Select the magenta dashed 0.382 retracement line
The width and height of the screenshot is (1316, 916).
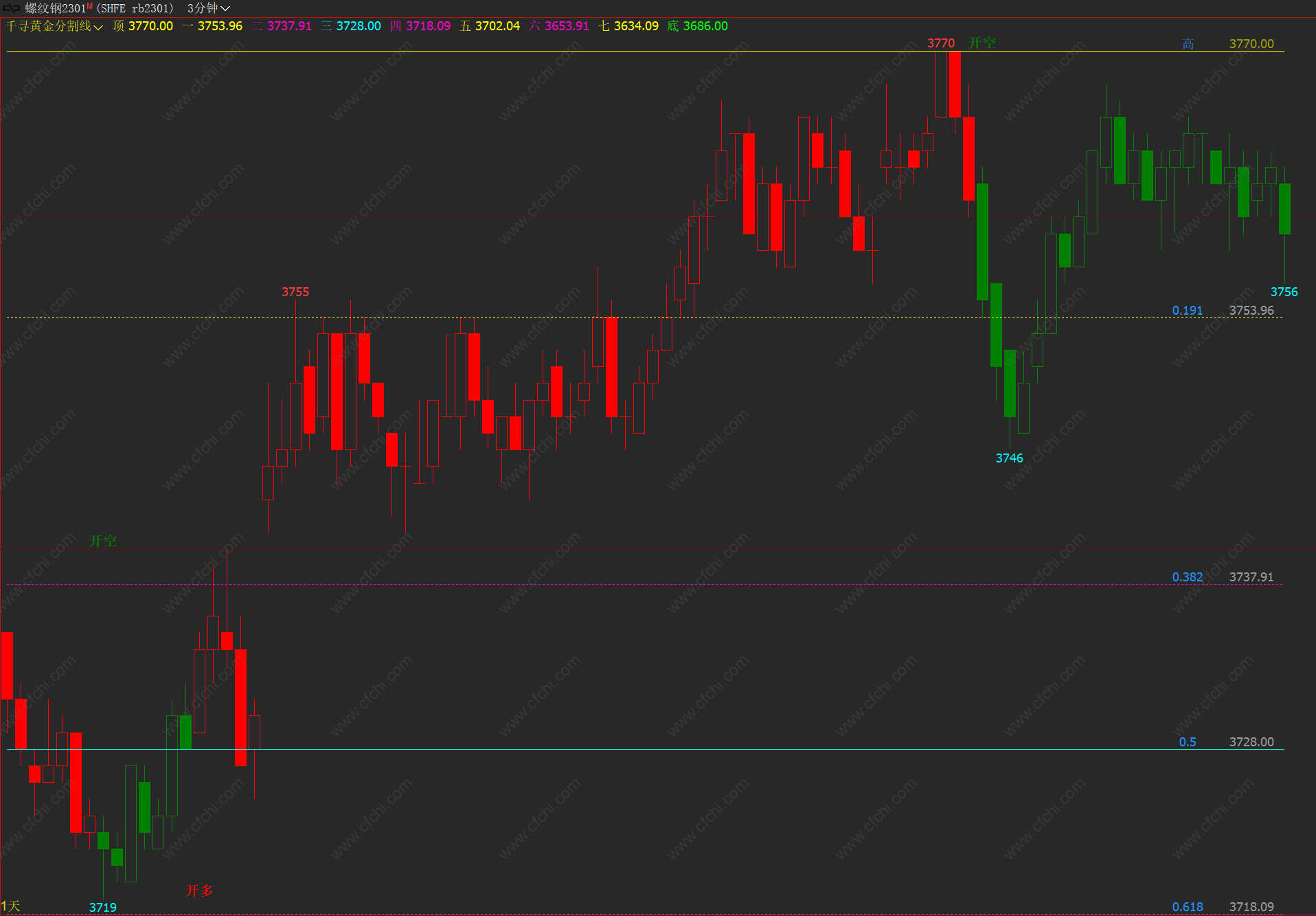pyautogui.click(x=646, y=585)
